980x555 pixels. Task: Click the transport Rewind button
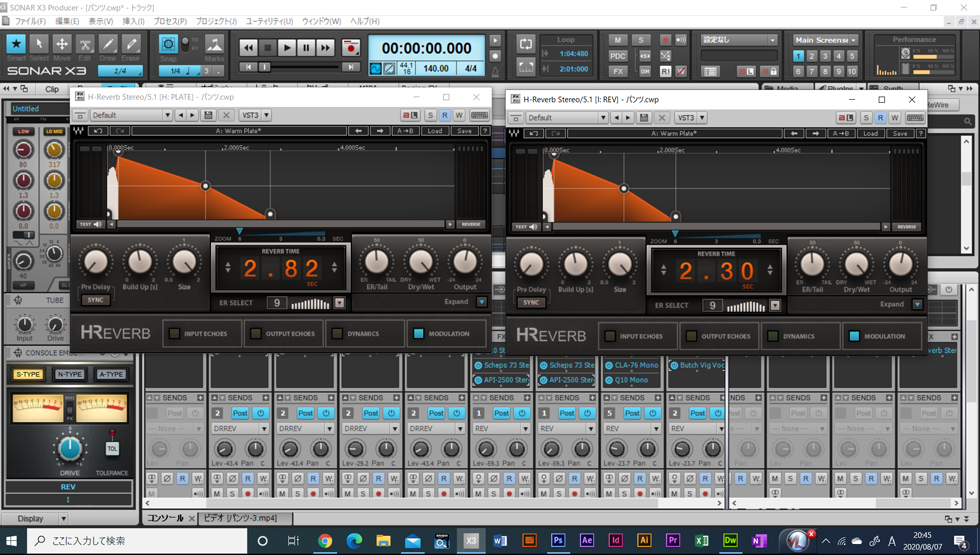tap(248, 48)
